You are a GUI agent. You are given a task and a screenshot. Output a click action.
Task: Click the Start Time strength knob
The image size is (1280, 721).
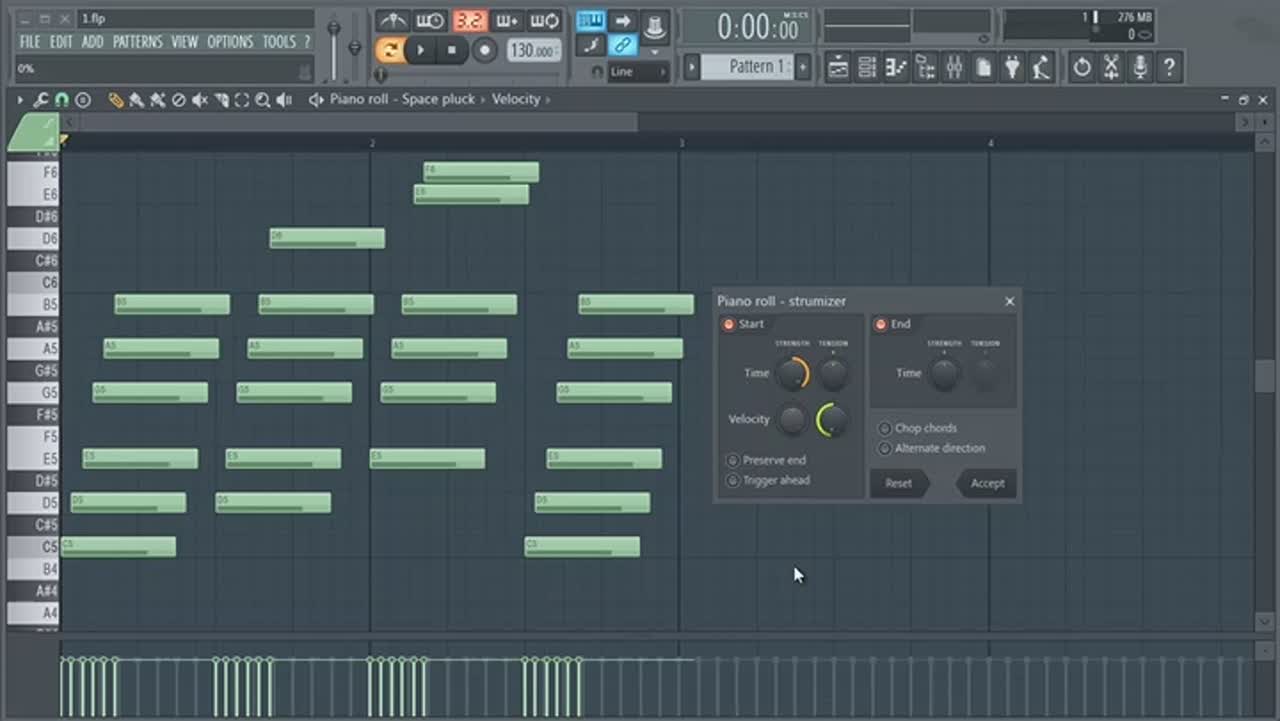(791, 374)
